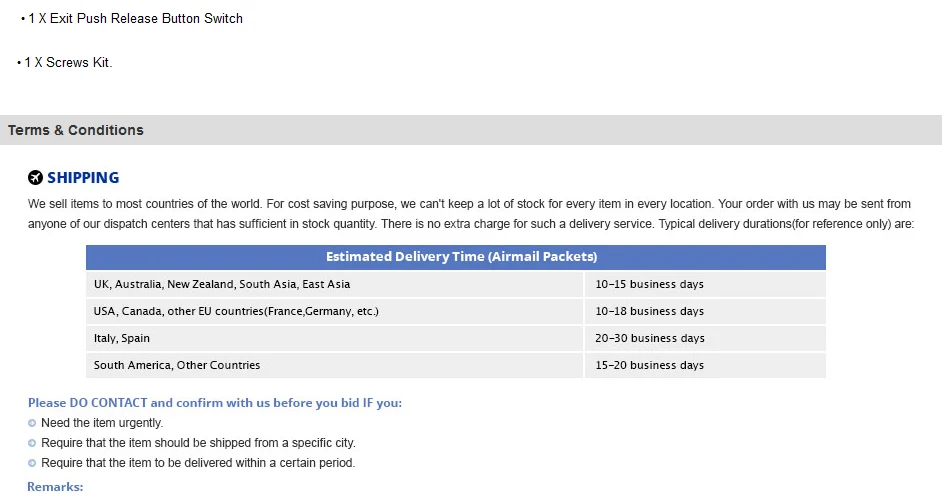Click the Estimated Delivery Time table header
Viewport: 950px width, 500px height.
456,257
